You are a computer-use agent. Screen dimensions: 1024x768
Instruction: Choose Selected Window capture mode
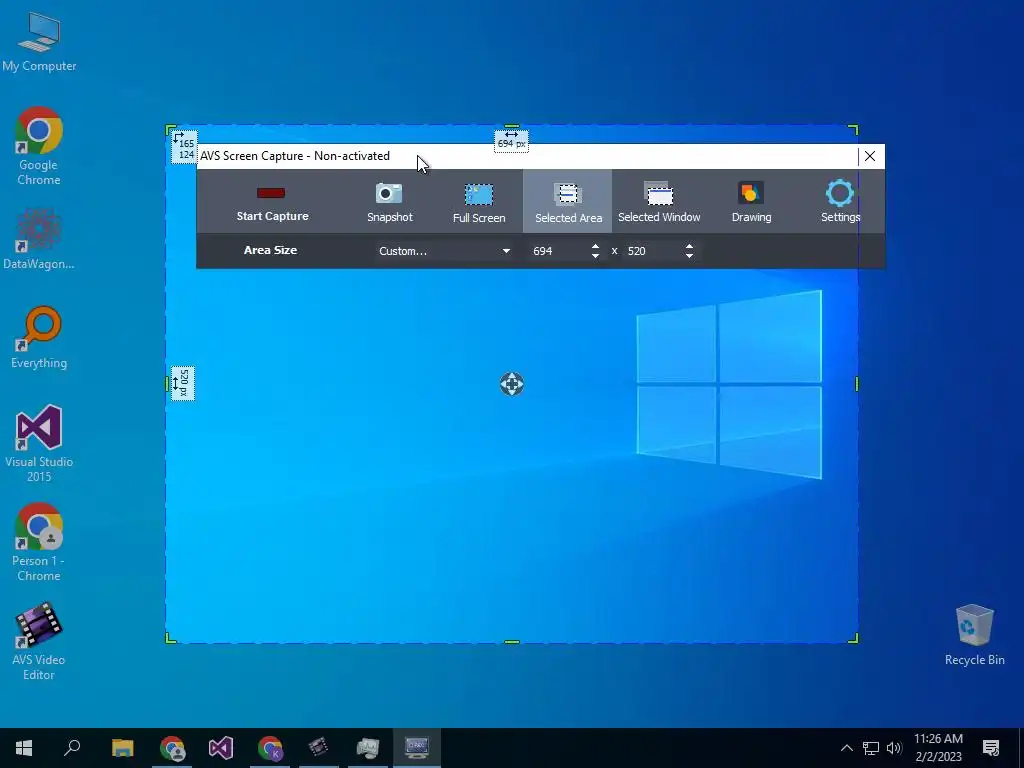[x=659, y=203]
